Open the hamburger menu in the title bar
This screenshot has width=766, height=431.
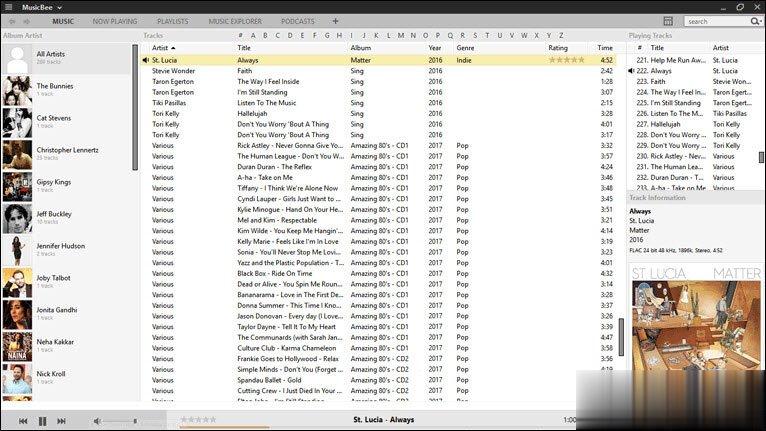click(8, 7)
